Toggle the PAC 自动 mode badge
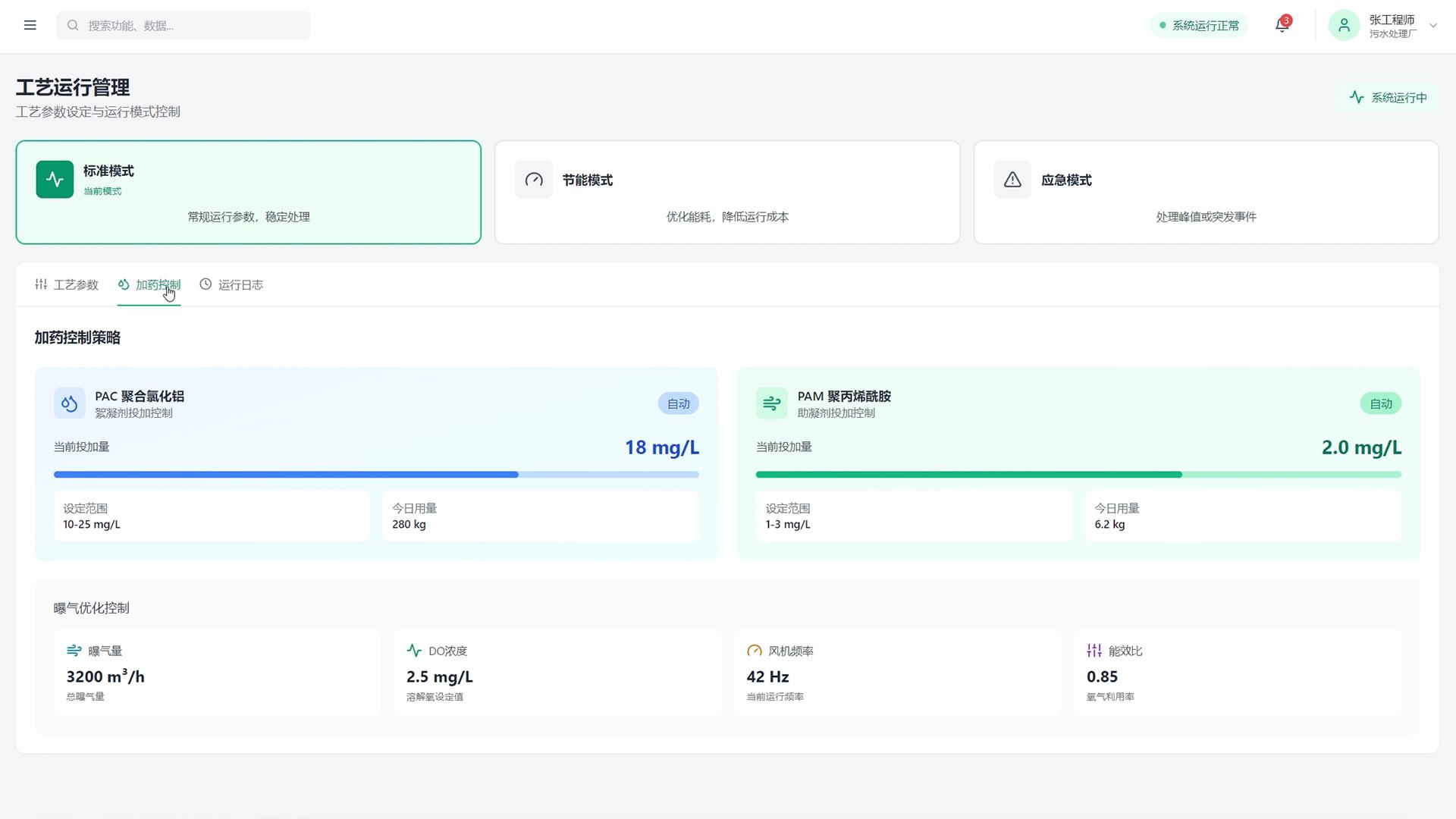This screenshot has width=1456, height=819. (679, 403)
